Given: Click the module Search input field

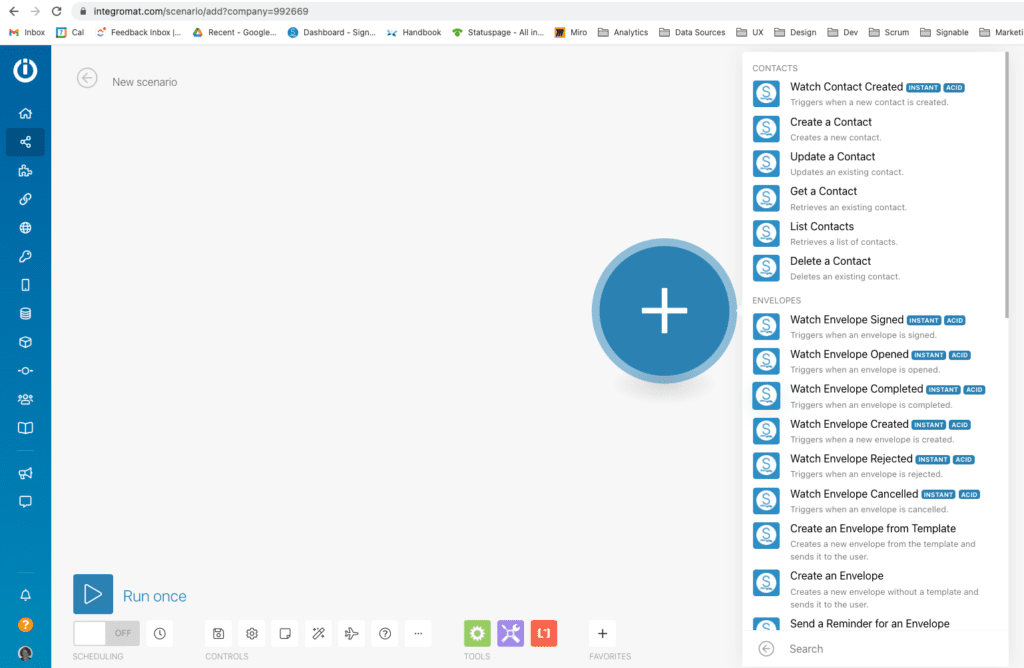Looking at the screenshot, I should (880, 649).
